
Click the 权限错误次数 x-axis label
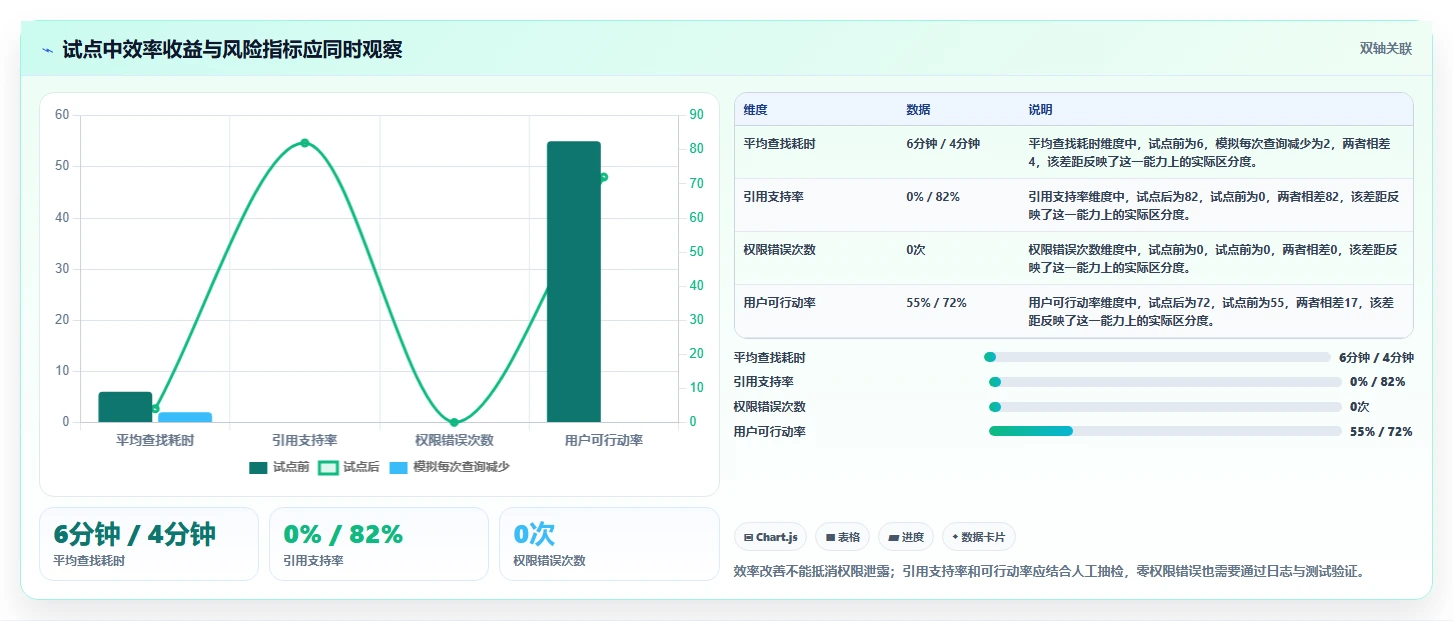454,440
